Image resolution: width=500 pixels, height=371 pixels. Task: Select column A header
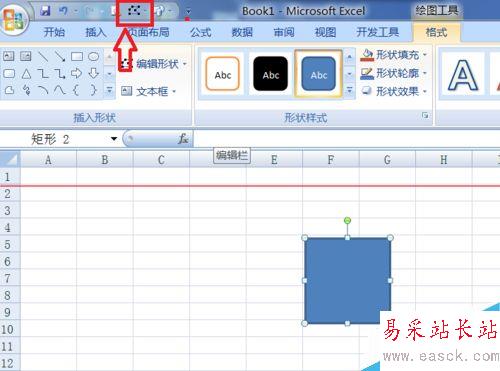48,160
